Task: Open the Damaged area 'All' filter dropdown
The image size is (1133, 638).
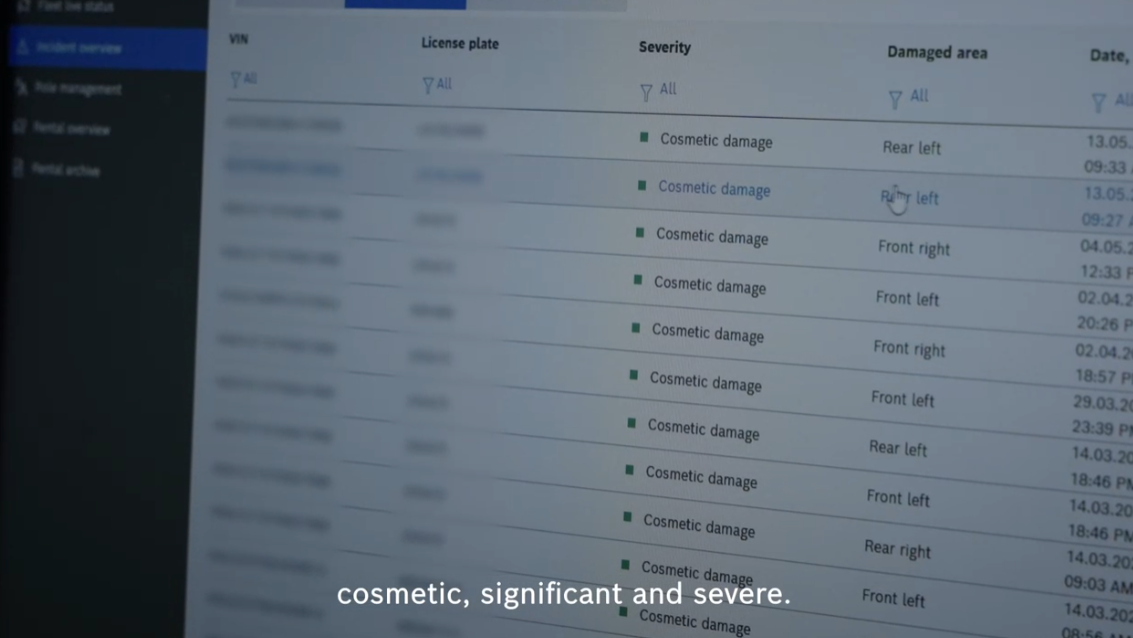Action: coord(908,97)
